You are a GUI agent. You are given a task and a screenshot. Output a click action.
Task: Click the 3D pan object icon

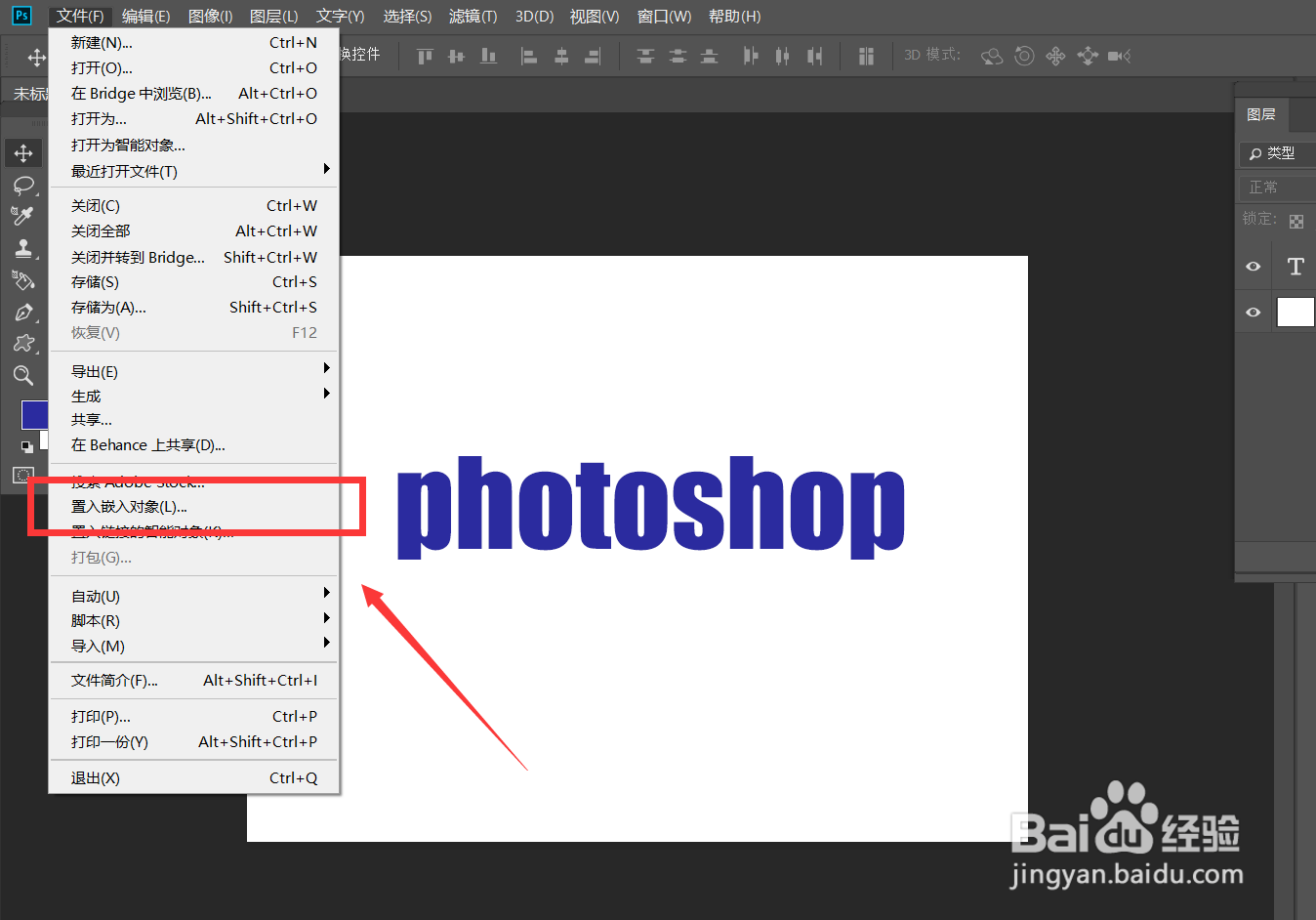(x=1055, y=56)
